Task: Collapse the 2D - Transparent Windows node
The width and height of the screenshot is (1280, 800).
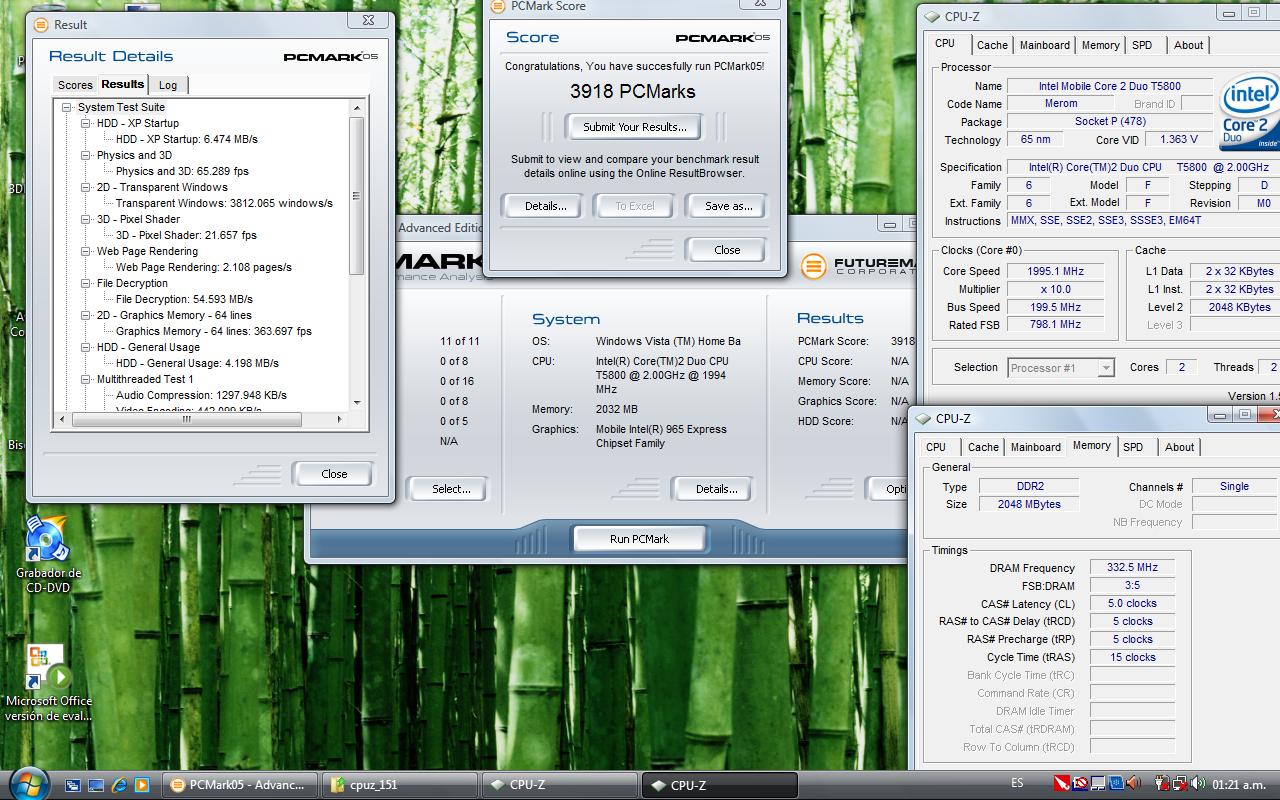Action: (x=86, y=187)
